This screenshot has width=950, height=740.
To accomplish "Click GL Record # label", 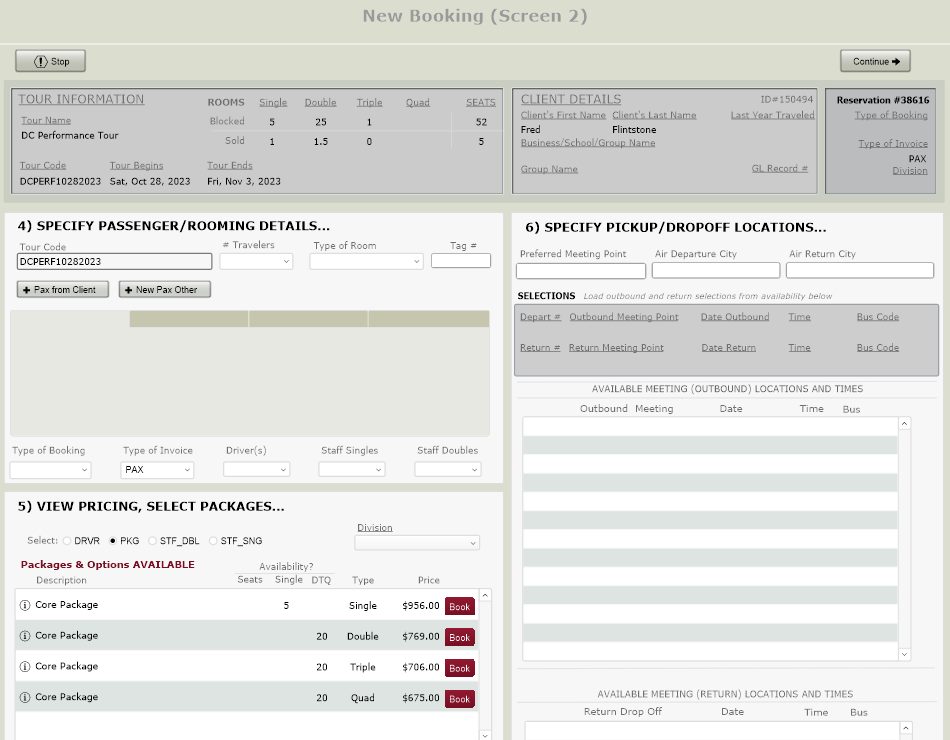I will (780, 168).
